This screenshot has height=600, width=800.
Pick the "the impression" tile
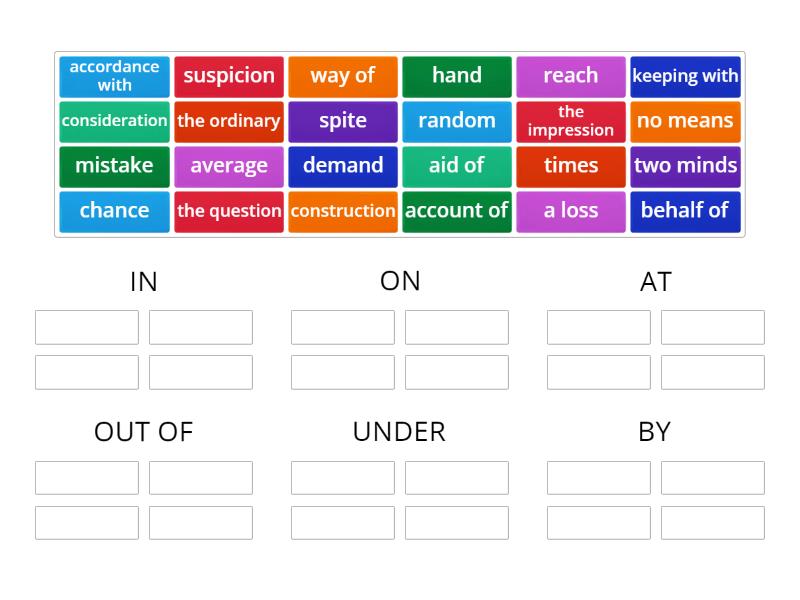(570, 121)
